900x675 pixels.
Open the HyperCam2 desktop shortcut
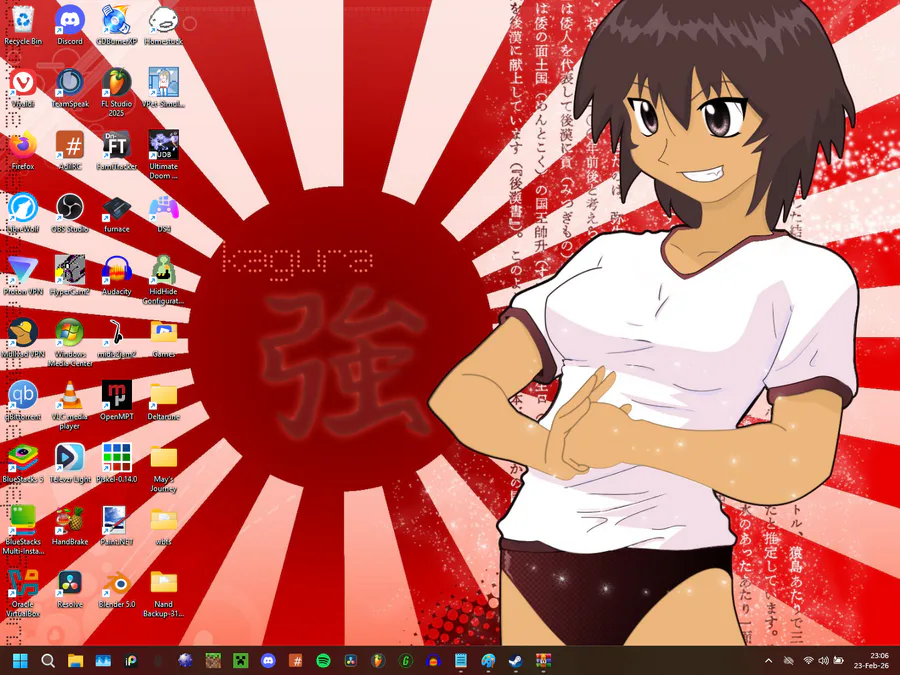pos(70,276)
